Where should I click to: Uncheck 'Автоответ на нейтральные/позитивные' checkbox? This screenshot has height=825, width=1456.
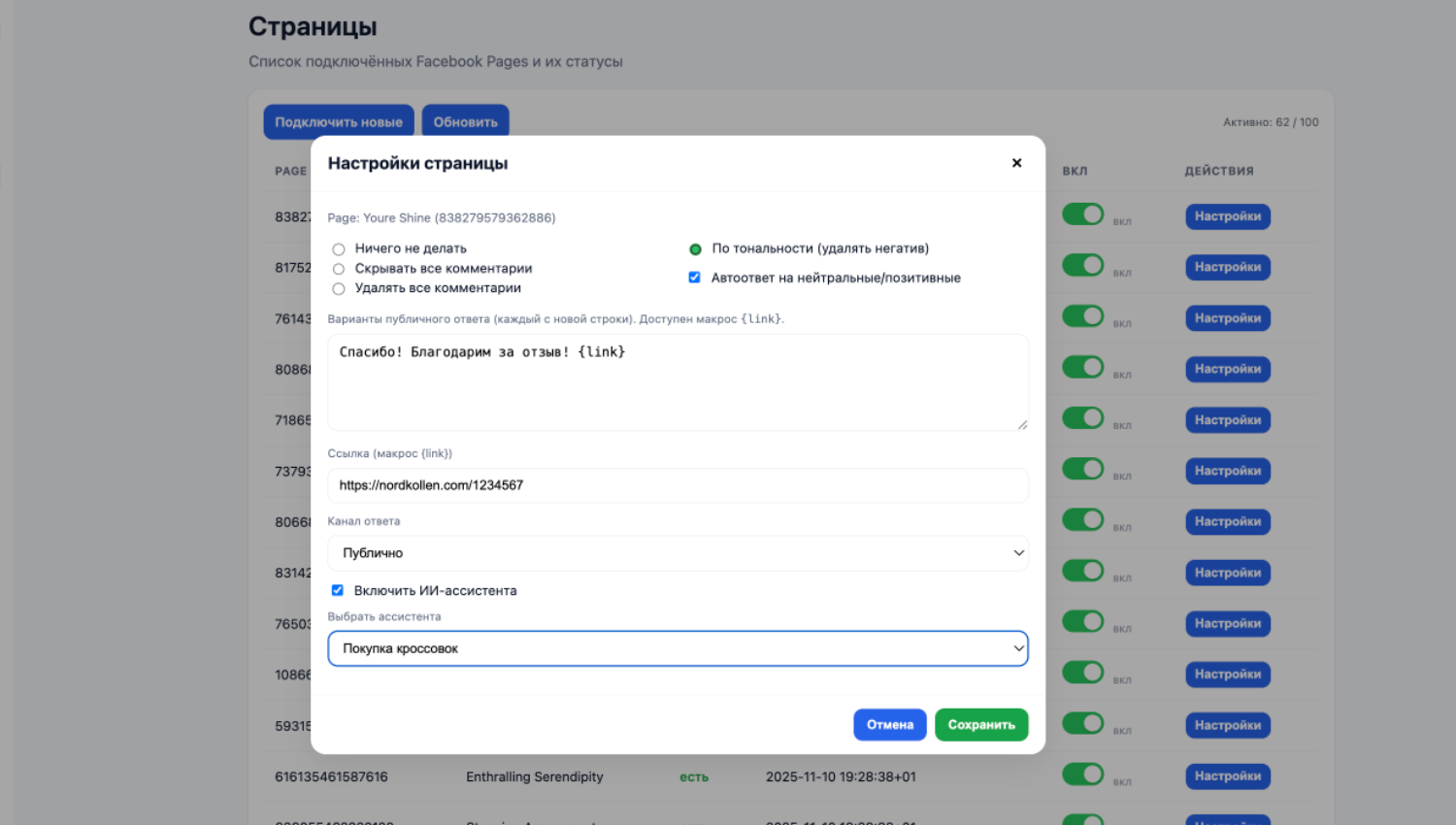tap(695, 278)
